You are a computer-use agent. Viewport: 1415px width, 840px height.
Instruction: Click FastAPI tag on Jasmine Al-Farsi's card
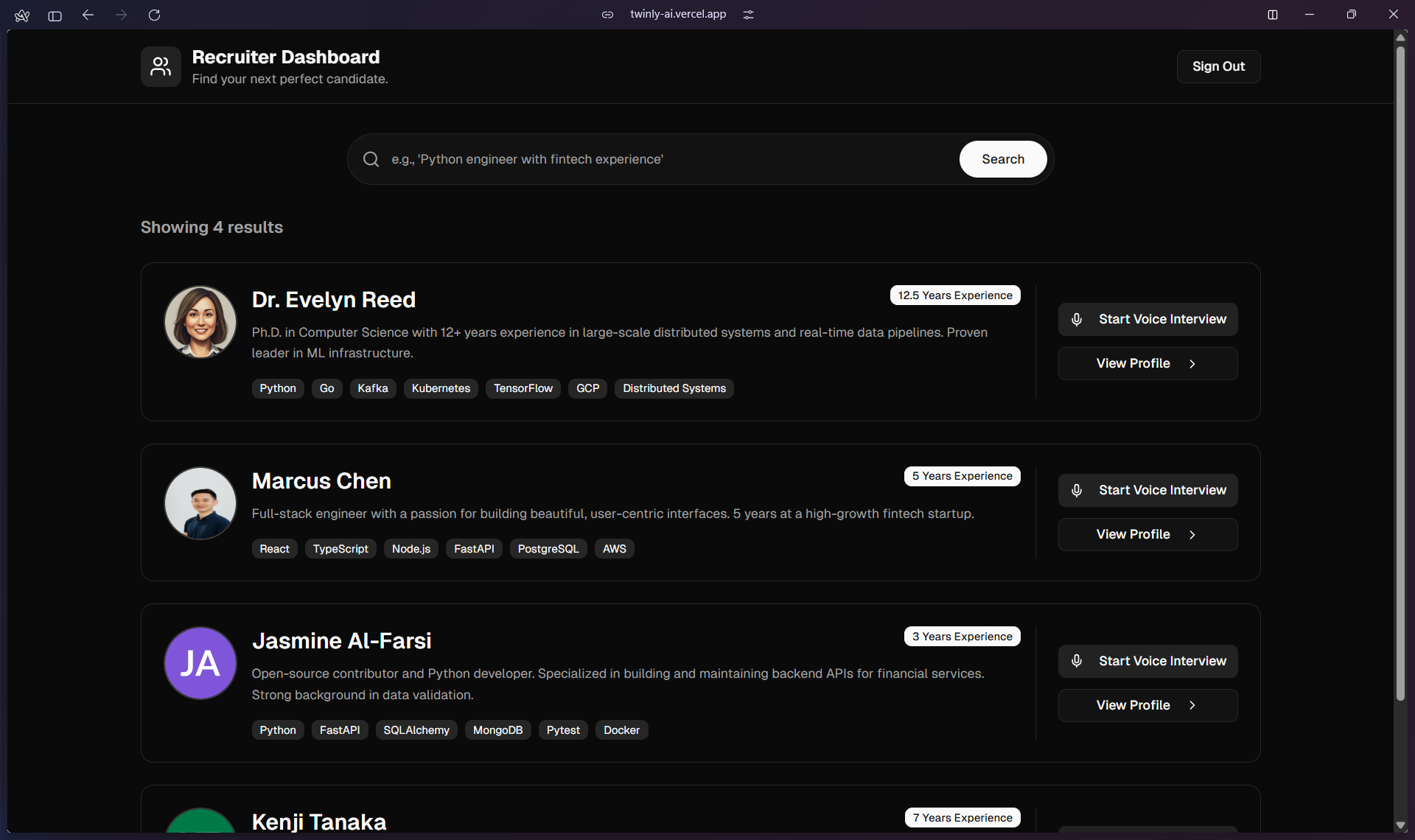(340, 730)
